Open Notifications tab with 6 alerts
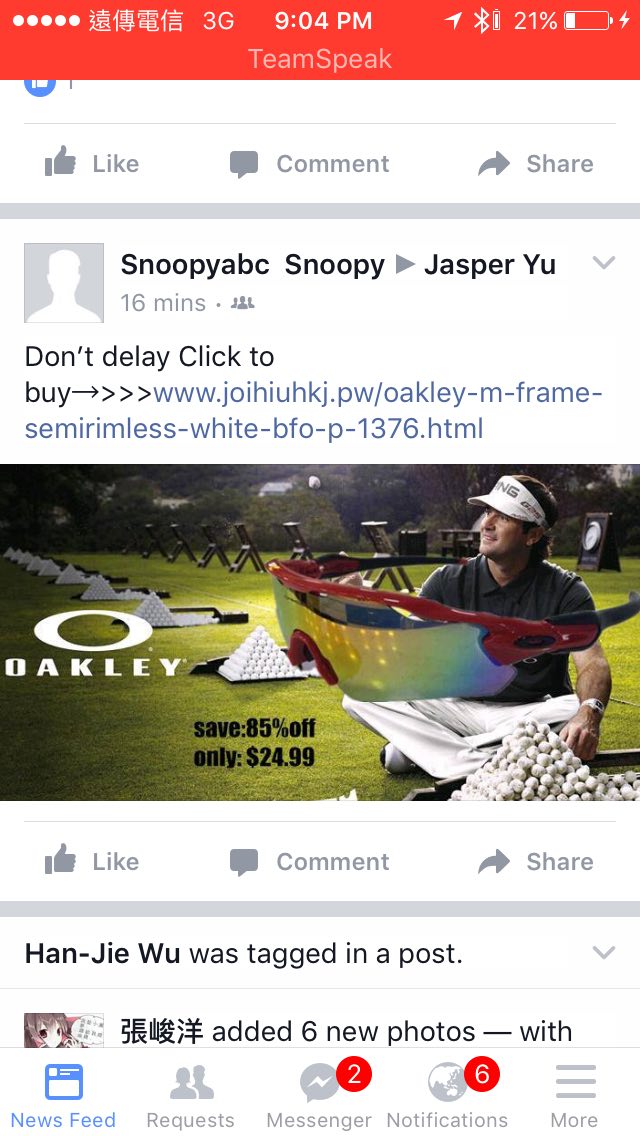 click(x=447, y=1094)
